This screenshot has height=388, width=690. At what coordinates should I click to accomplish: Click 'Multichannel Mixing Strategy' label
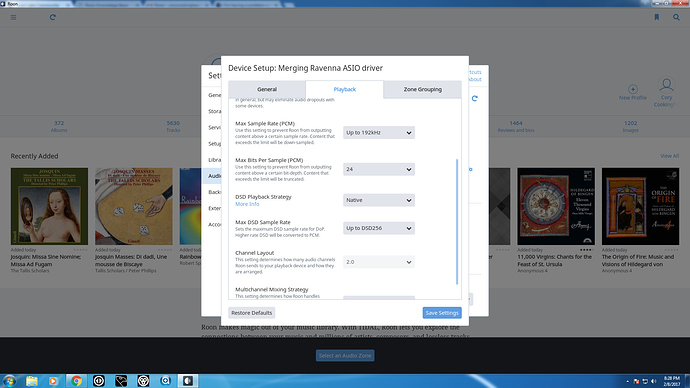coord(272,289)
